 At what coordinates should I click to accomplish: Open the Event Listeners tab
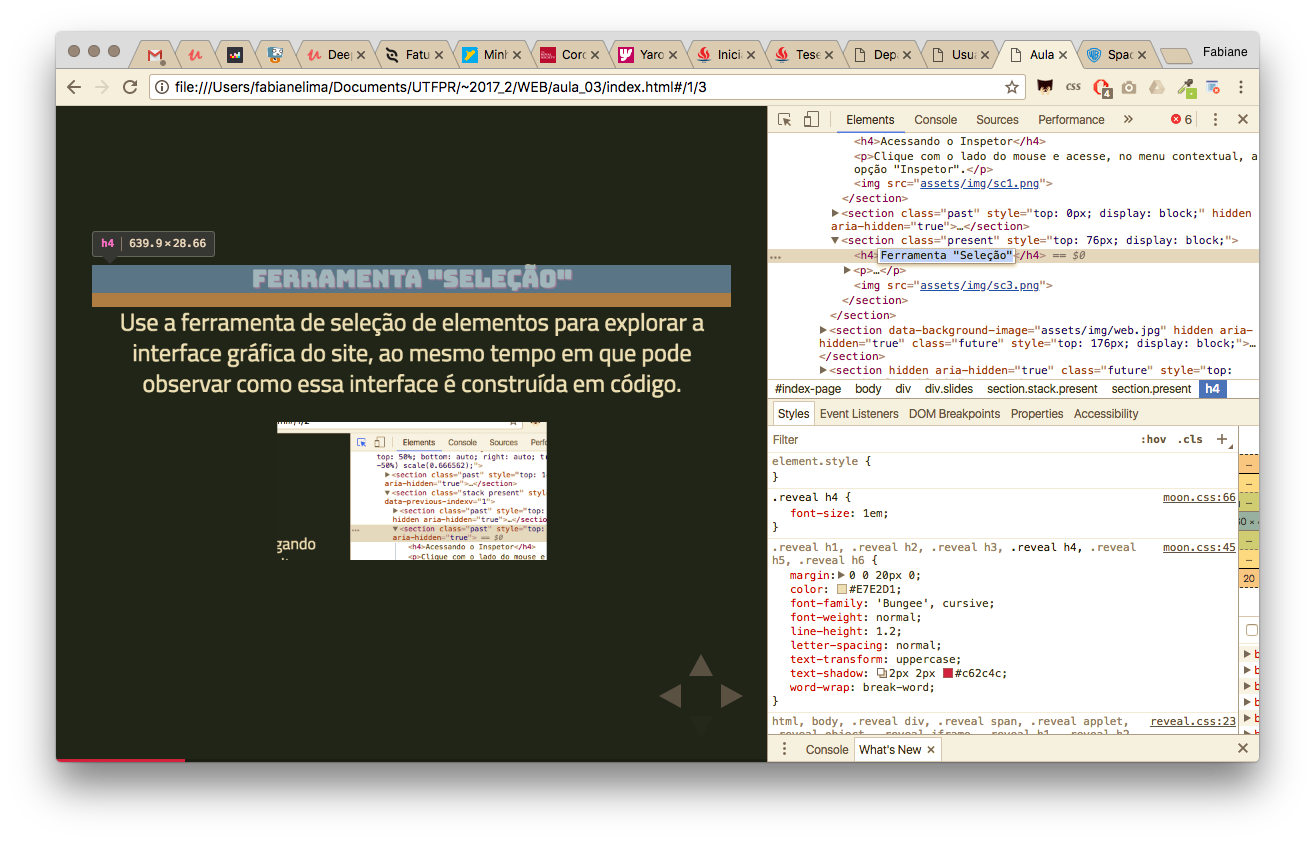click(x=859, y=414)
